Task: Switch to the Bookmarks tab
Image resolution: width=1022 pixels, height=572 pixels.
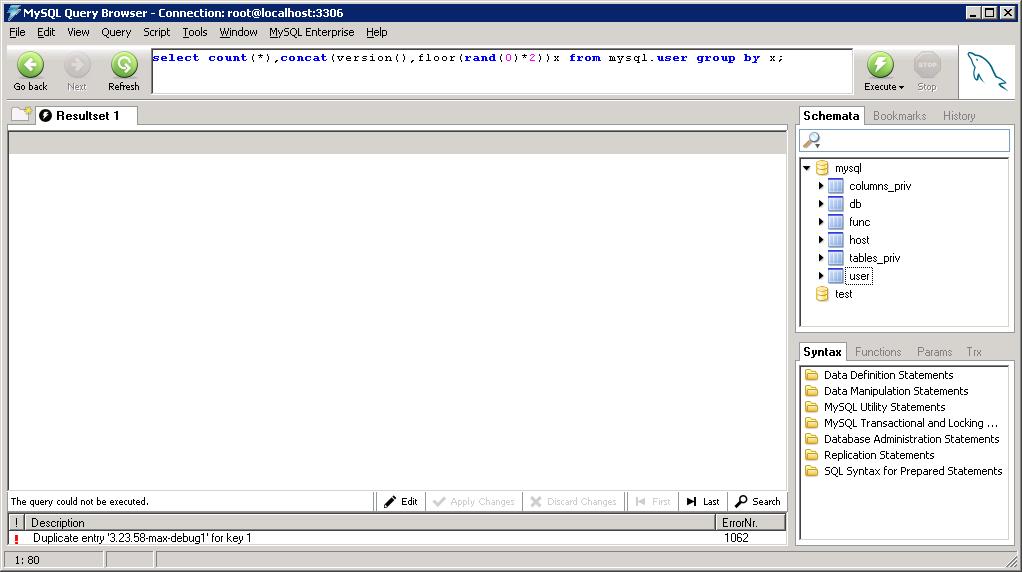Action: pos(899,116)
